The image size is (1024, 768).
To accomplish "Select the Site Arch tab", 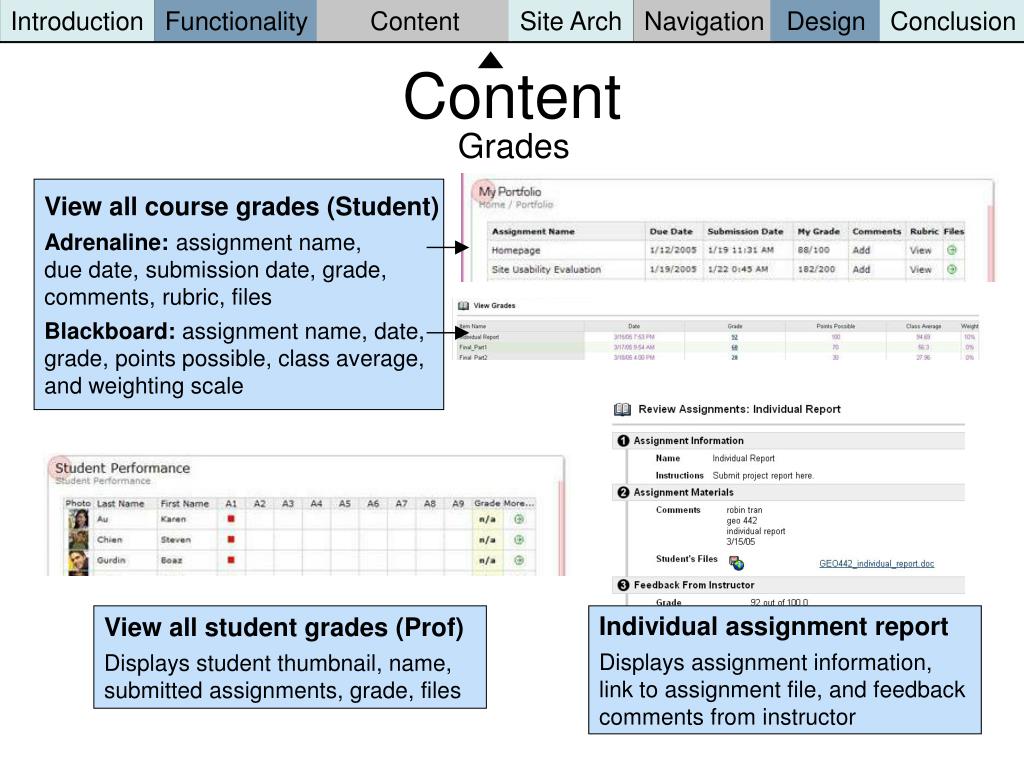I will (x=571, y=21).
